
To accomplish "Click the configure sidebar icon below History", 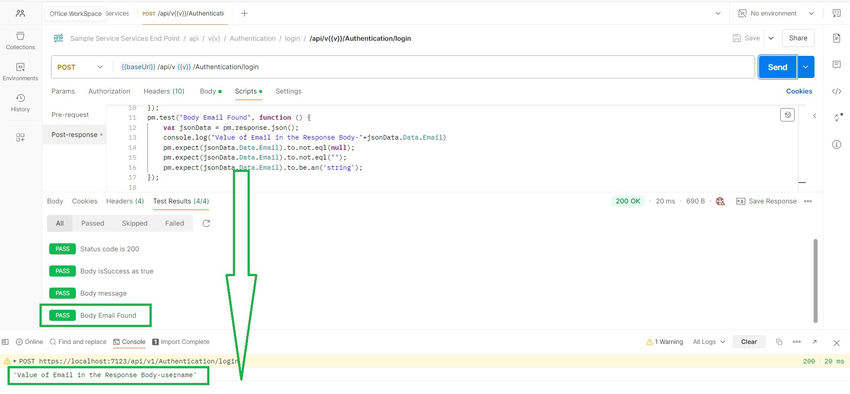I will click(x=20, y=138).
